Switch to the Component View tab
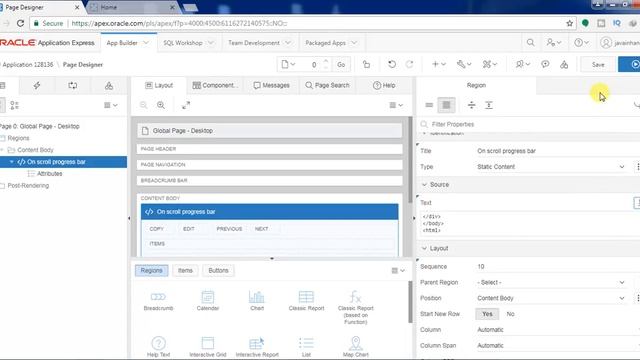The width and height of the screenshot is (640, 360). [x=215, y=85]
